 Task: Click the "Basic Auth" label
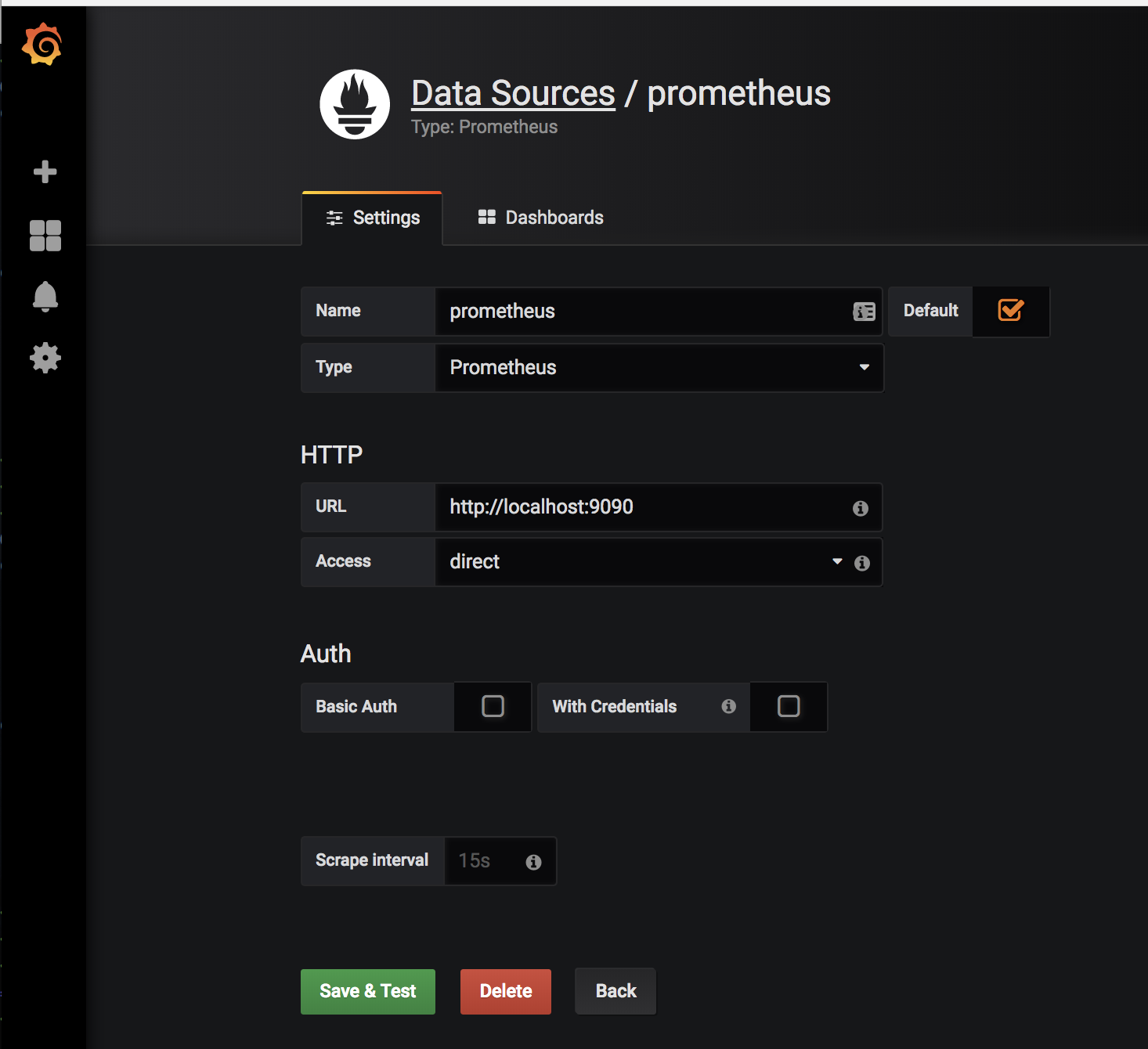click(x=356, y=707)
